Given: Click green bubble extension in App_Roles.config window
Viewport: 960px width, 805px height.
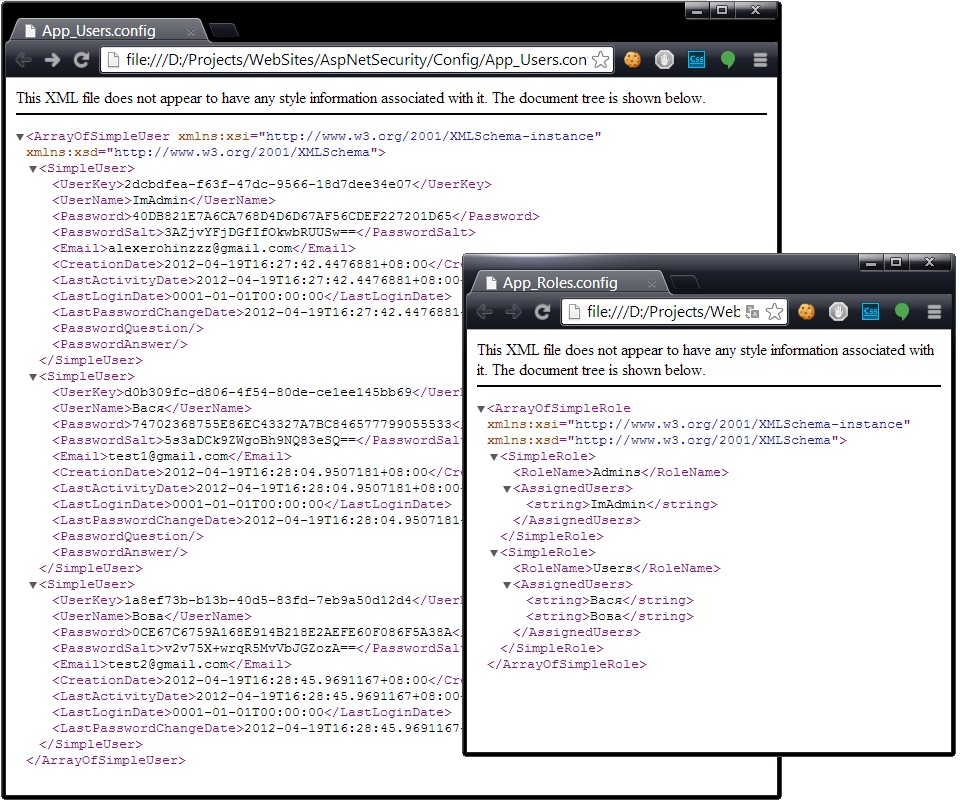Looking at the screenshot, I should pyautogui.click(x=901, y=312).
